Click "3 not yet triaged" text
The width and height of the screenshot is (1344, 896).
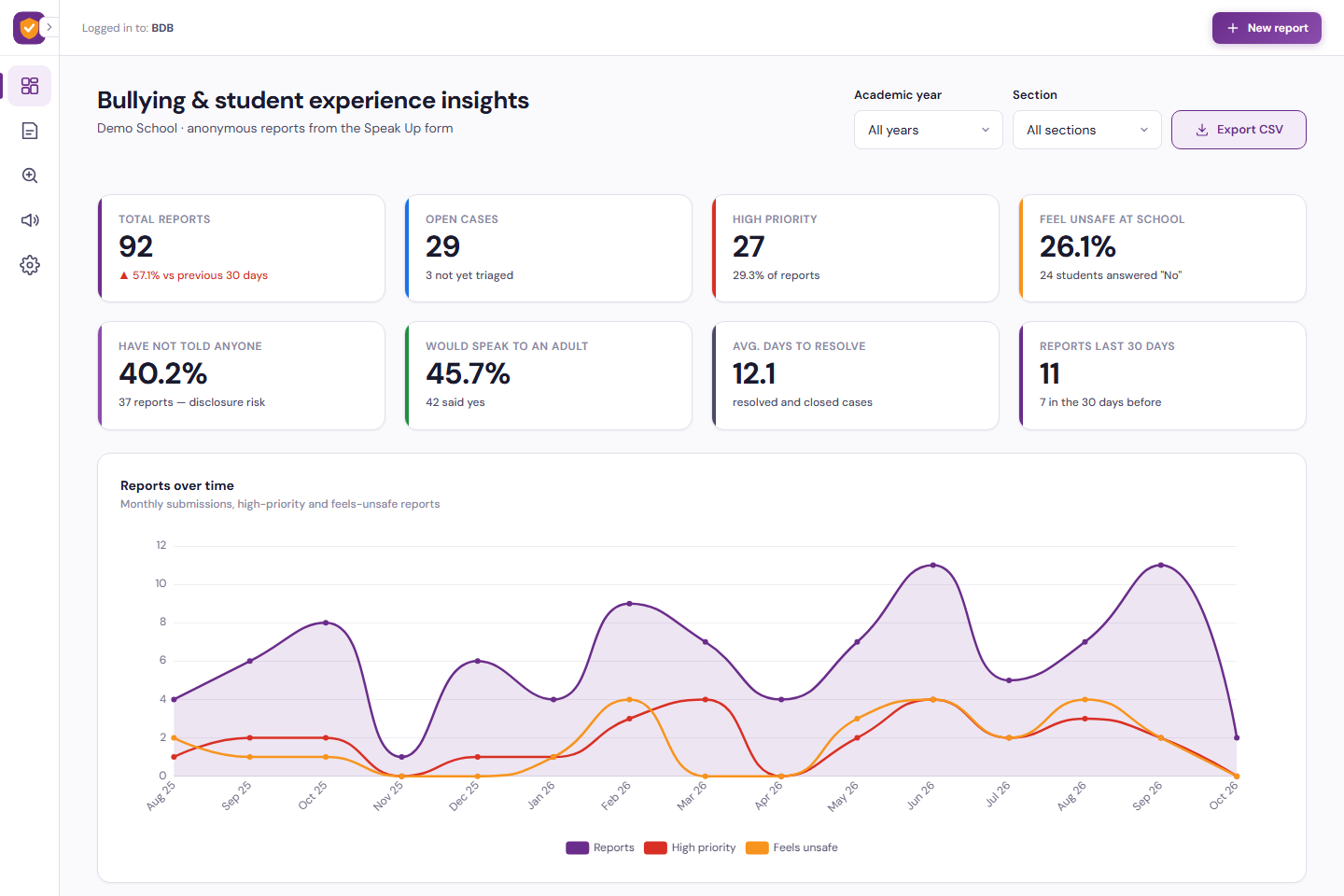[x=469, y=275]
